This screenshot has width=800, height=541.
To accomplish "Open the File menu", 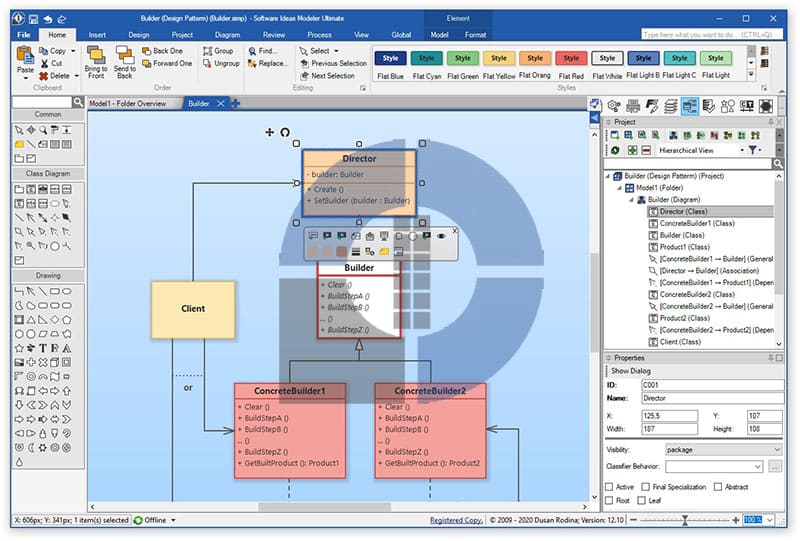I will pos(23,35).
